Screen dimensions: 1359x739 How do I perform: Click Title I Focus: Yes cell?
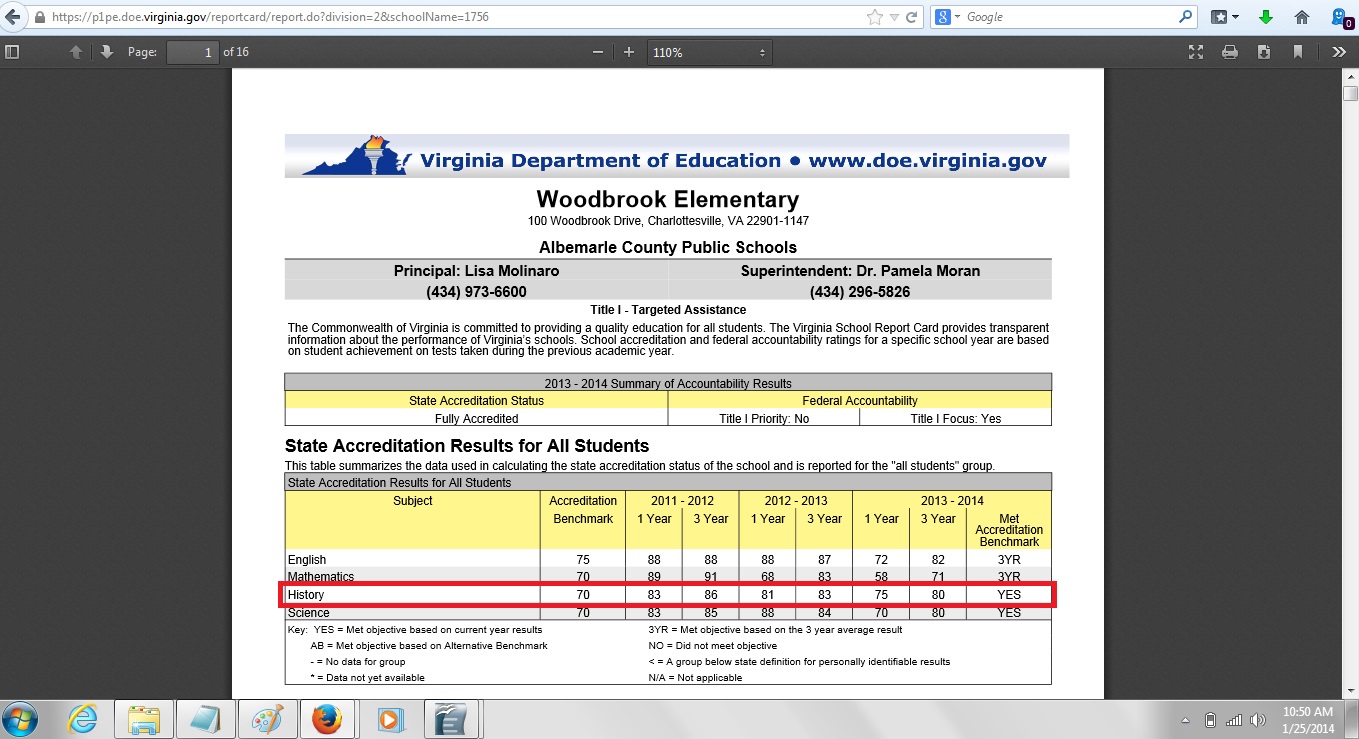pos(956,418)
